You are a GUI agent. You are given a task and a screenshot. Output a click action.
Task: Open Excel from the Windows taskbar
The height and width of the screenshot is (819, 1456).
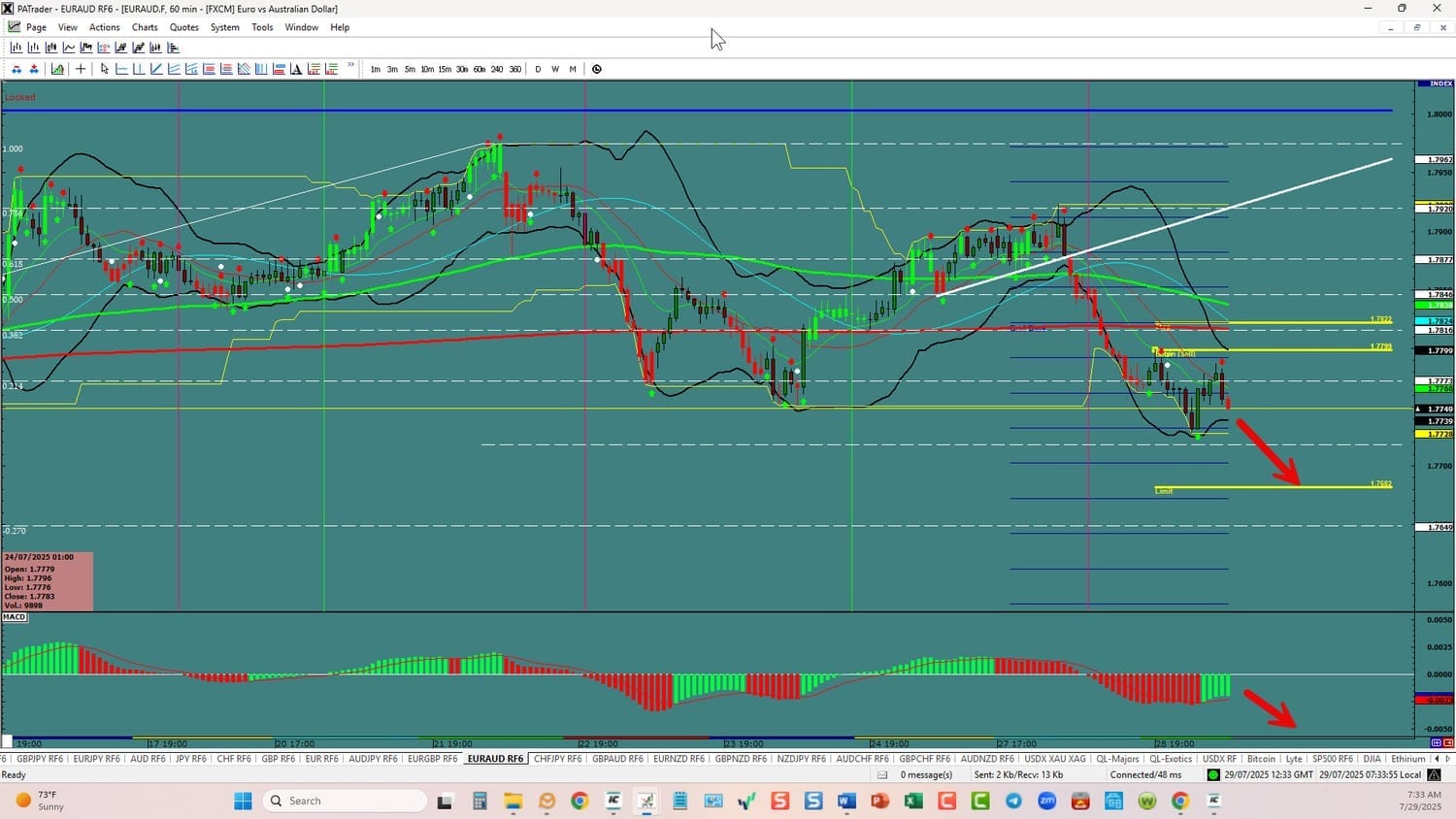click(913, 801)
